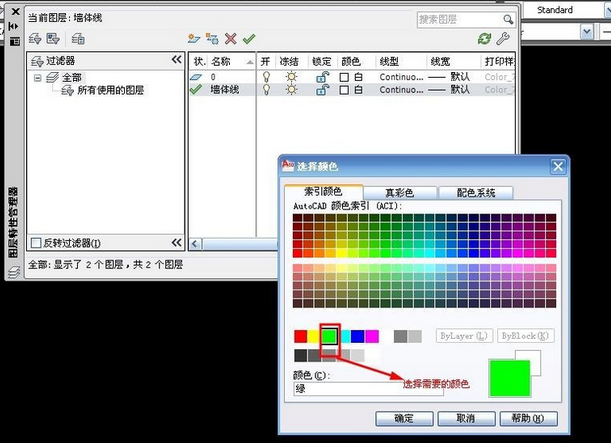Click the 确定 button

click(404, 418)
